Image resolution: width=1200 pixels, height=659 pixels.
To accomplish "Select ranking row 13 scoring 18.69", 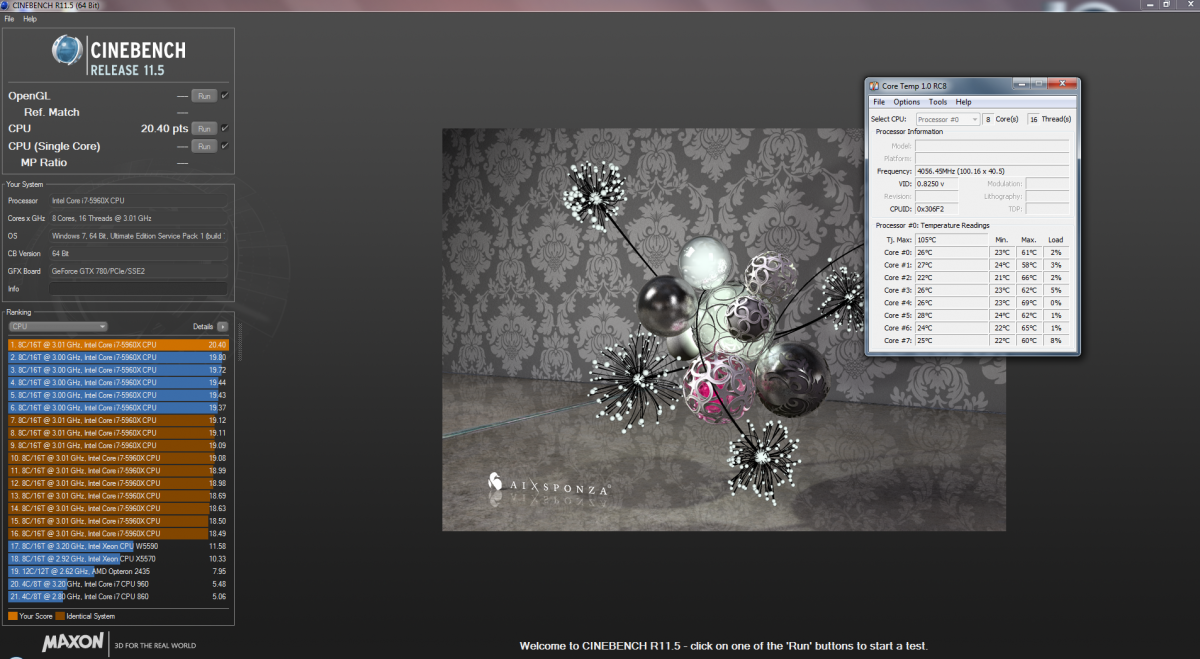I will click(x=118, y=496).
